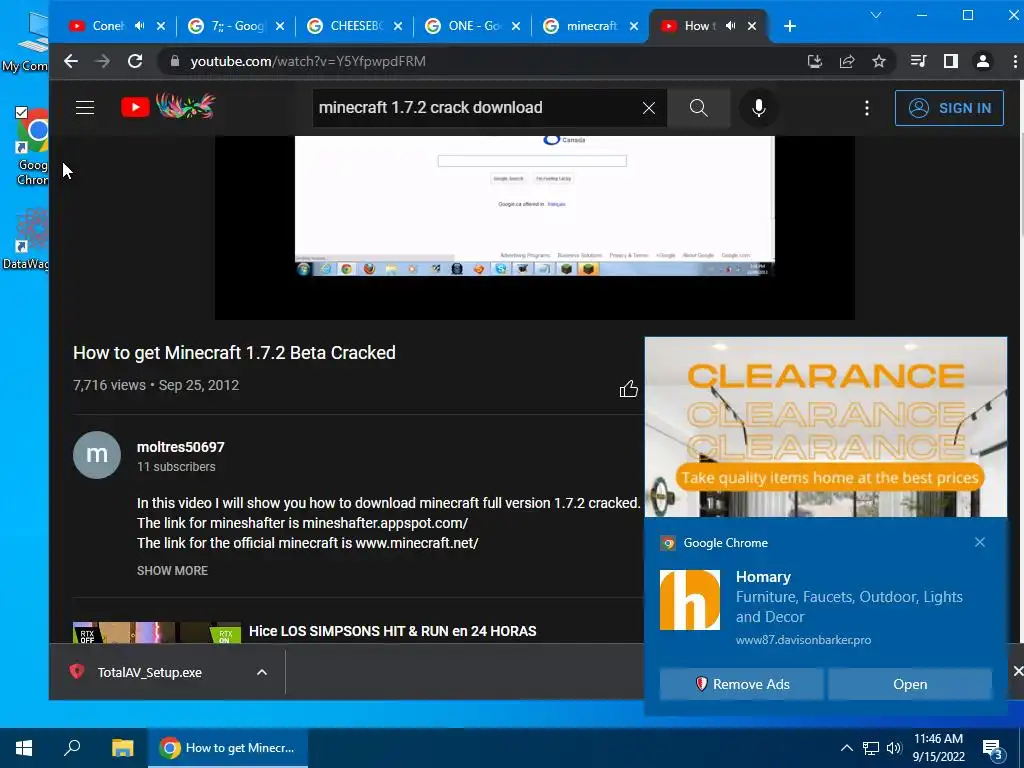Open Chrome media controls
The width and height of the screenshot is (1024, 768).
click(x=918, y=61)
